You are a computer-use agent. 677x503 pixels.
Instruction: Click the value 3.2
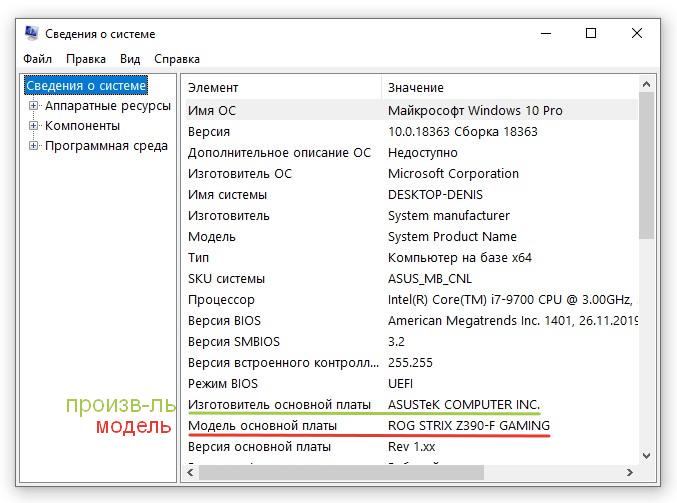(x=396, y=342)
